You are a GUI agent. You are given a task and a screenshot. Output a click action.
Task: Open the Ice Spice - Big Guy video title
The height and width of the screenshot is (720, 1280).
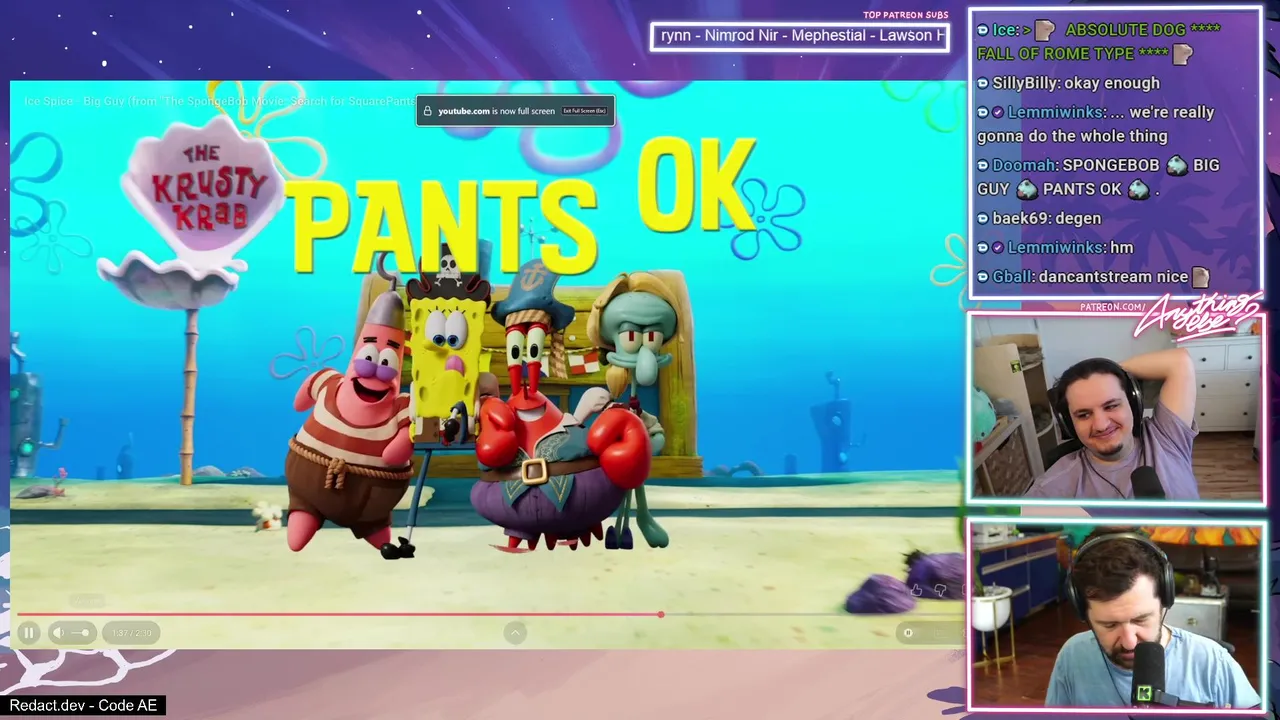[x=219, y=101]
